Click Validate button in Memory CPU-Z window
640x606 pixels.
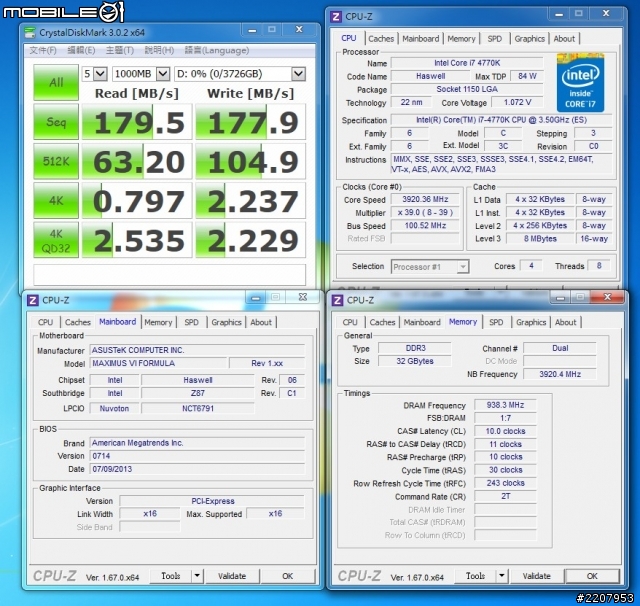click(x=536, y=576)
